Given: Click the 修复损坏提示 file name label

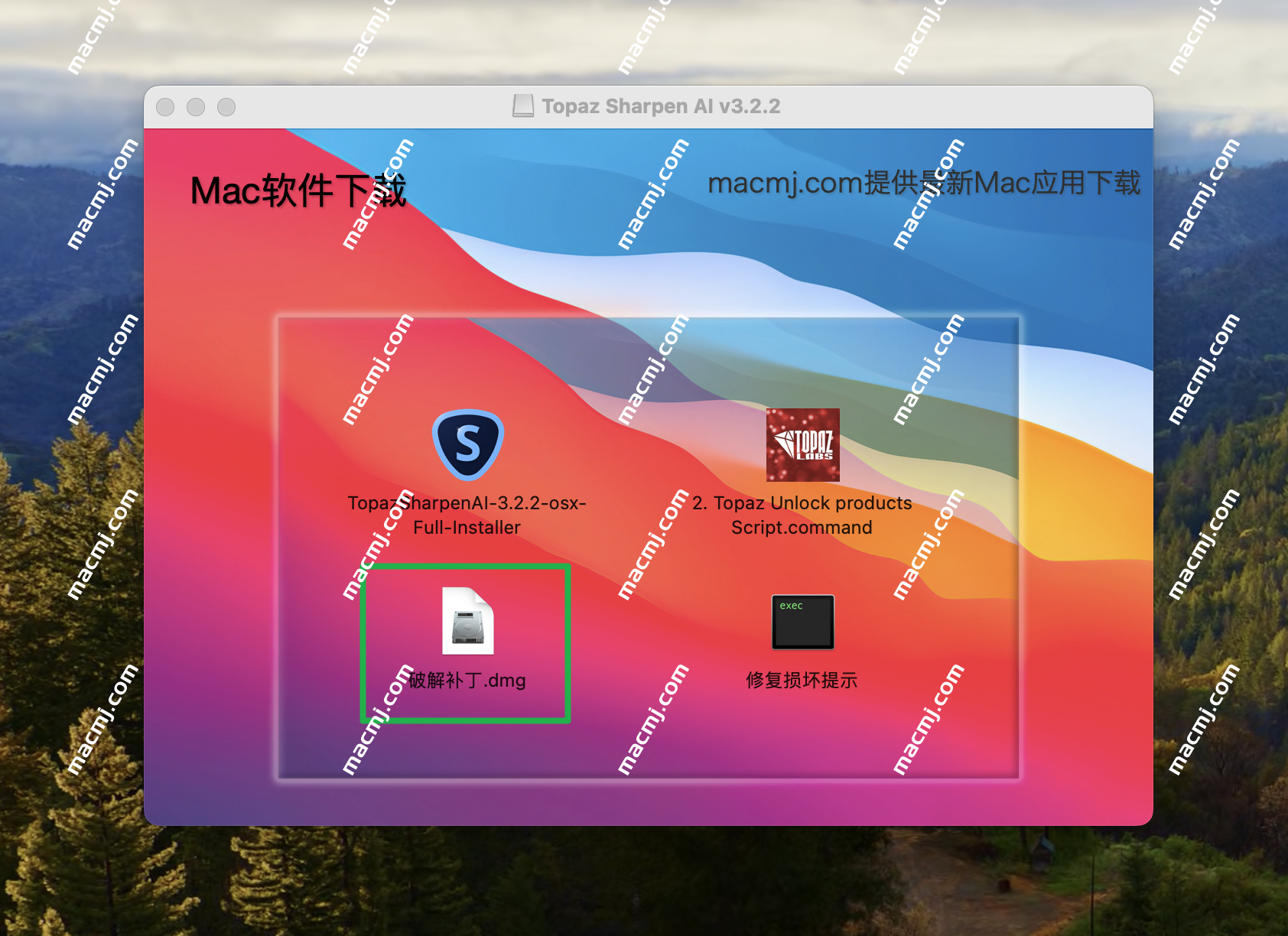Looking at the screenshot, I should [802, 680].
